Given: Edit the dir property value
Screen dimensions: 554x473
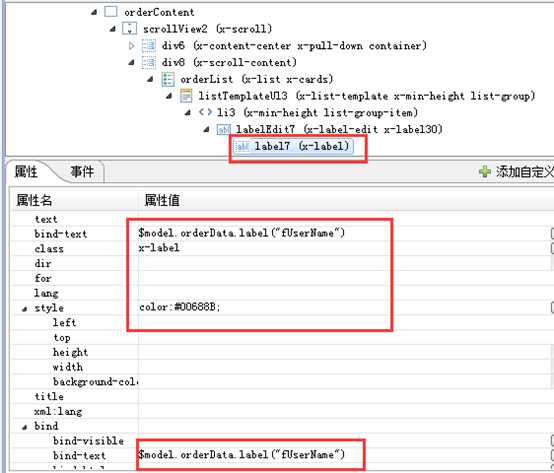Looking at the screenshot, I should pyautogui.click(x=344, y=263).
